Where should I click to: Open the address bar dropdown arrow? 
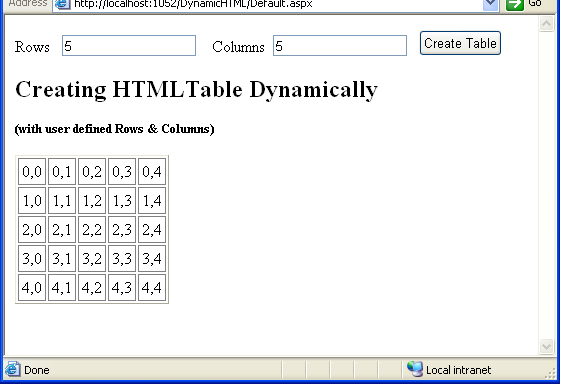tap(491, 4)
